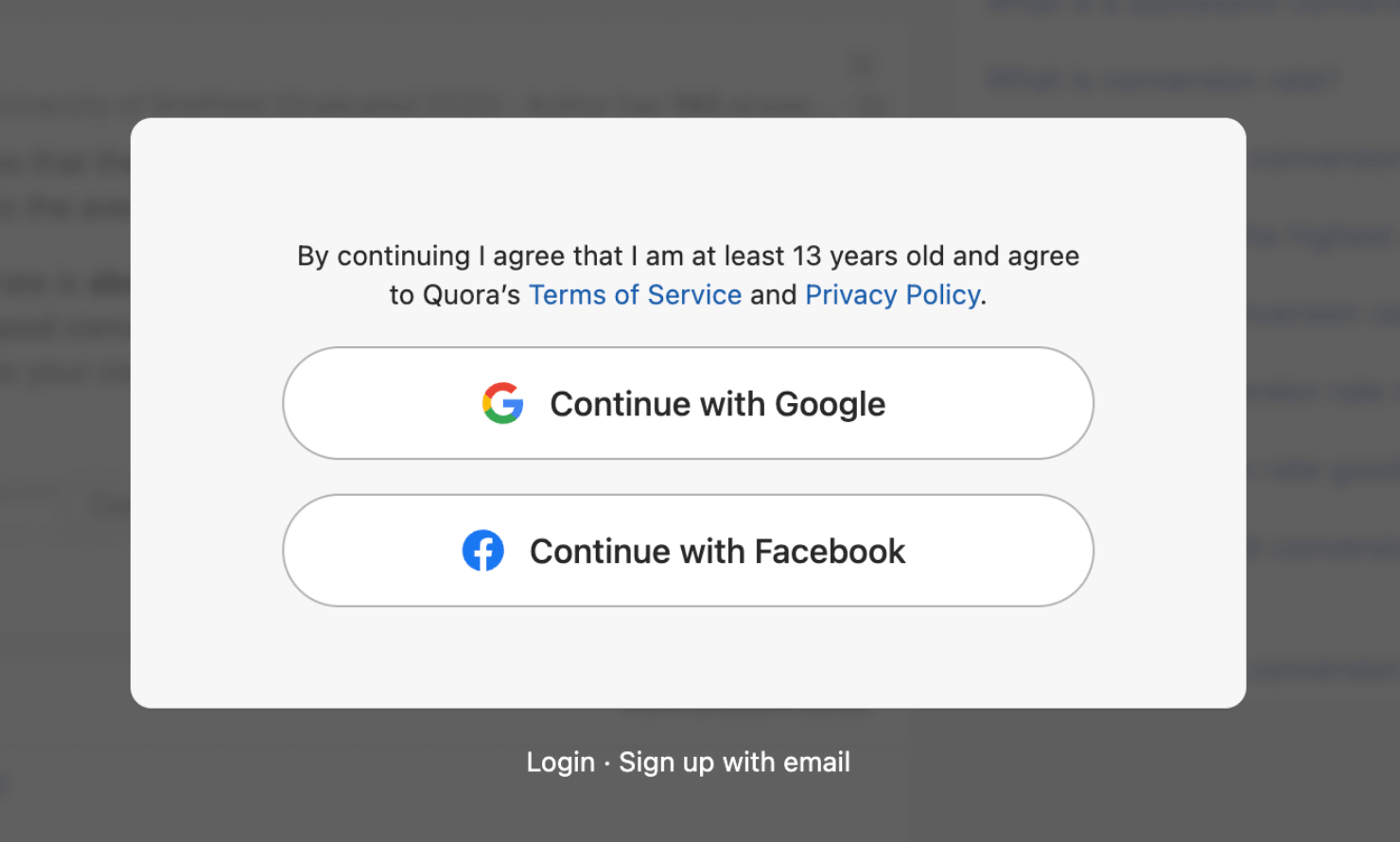The height and width of the screenshot is (842, 1400).
Task: Click the Login option below the modal
Action: click(560, 762)
